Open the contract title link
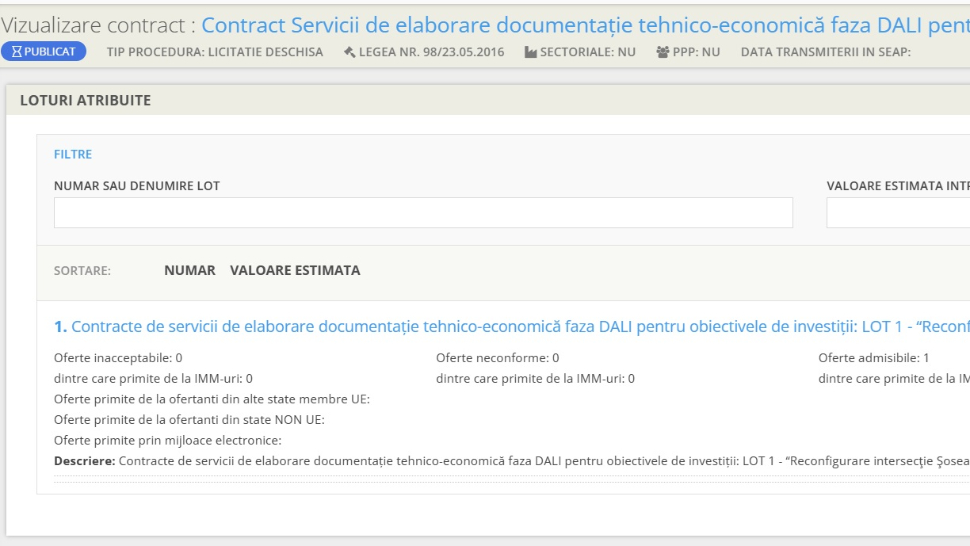970x546 pixels. pyautogui.click(x=585, y=25)
